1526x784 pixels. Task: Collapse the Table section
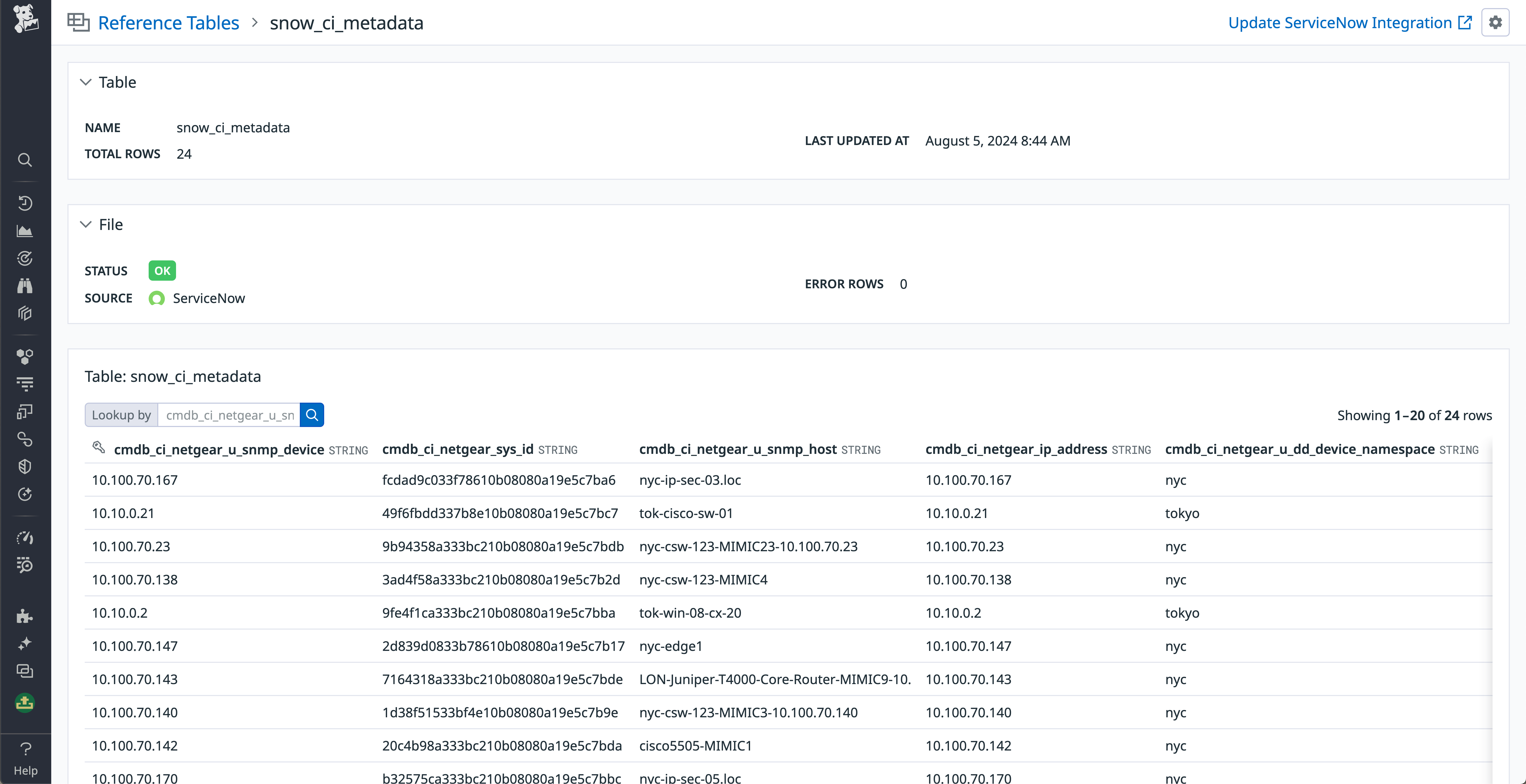tap(86, 82)
